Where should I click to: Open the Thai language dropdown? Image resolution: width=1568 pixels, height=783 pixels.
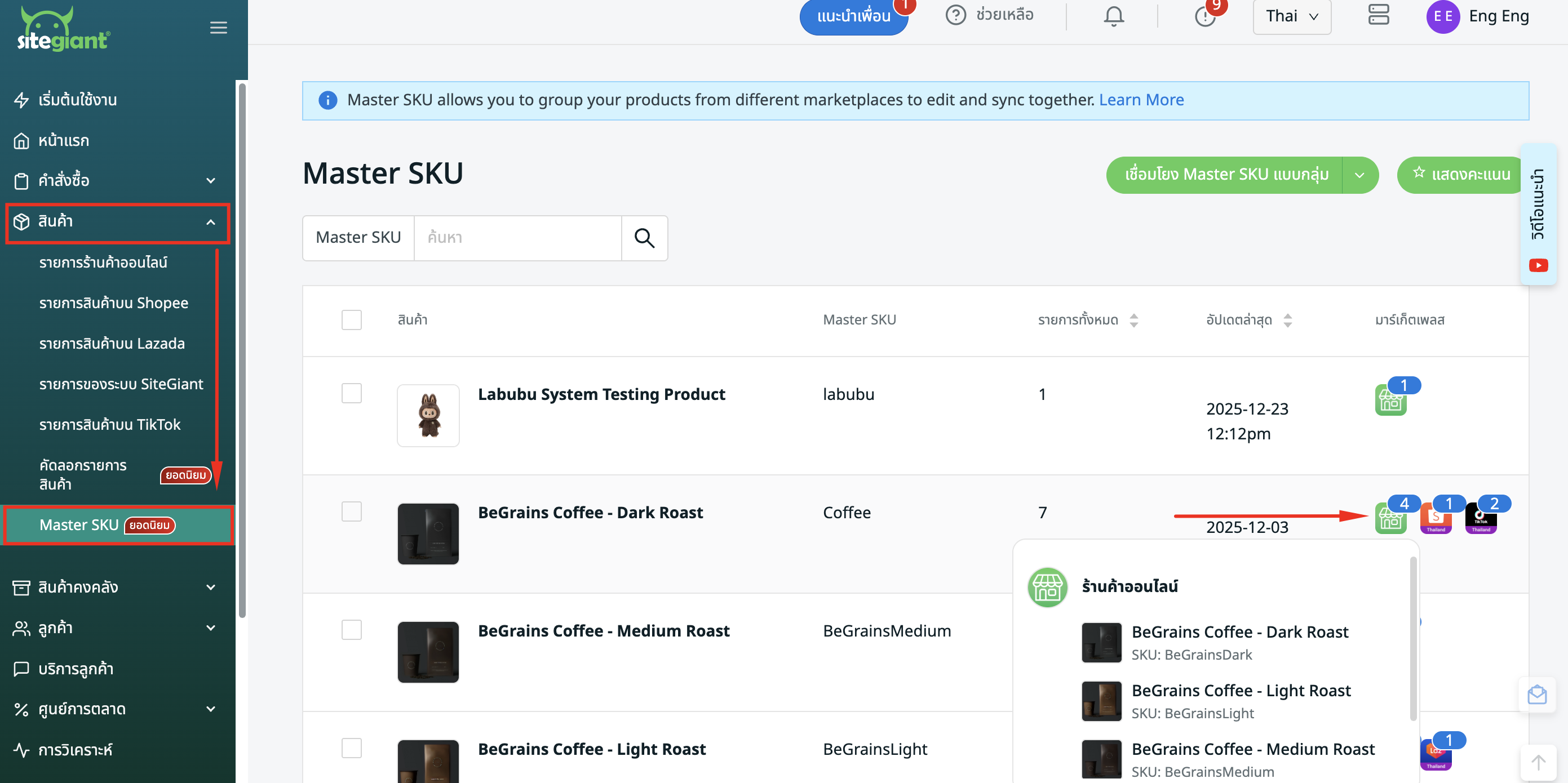(x=1291, y=16)
